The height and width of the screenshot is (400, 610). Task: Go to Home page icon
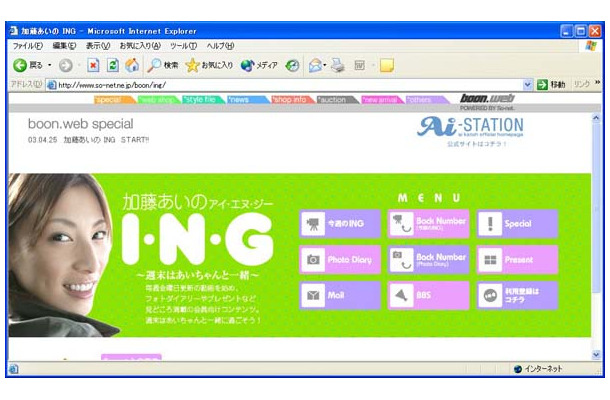tap(132, 65)
